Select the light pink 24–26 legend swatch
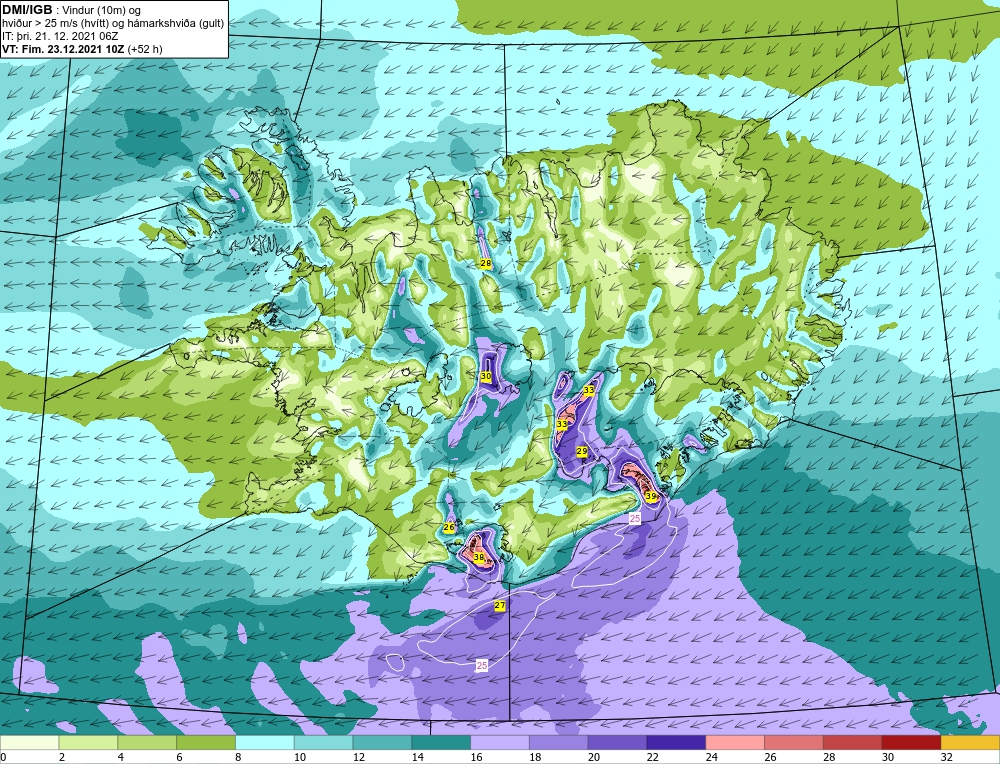Screen dimensions: 1000x764 [735, 743]
